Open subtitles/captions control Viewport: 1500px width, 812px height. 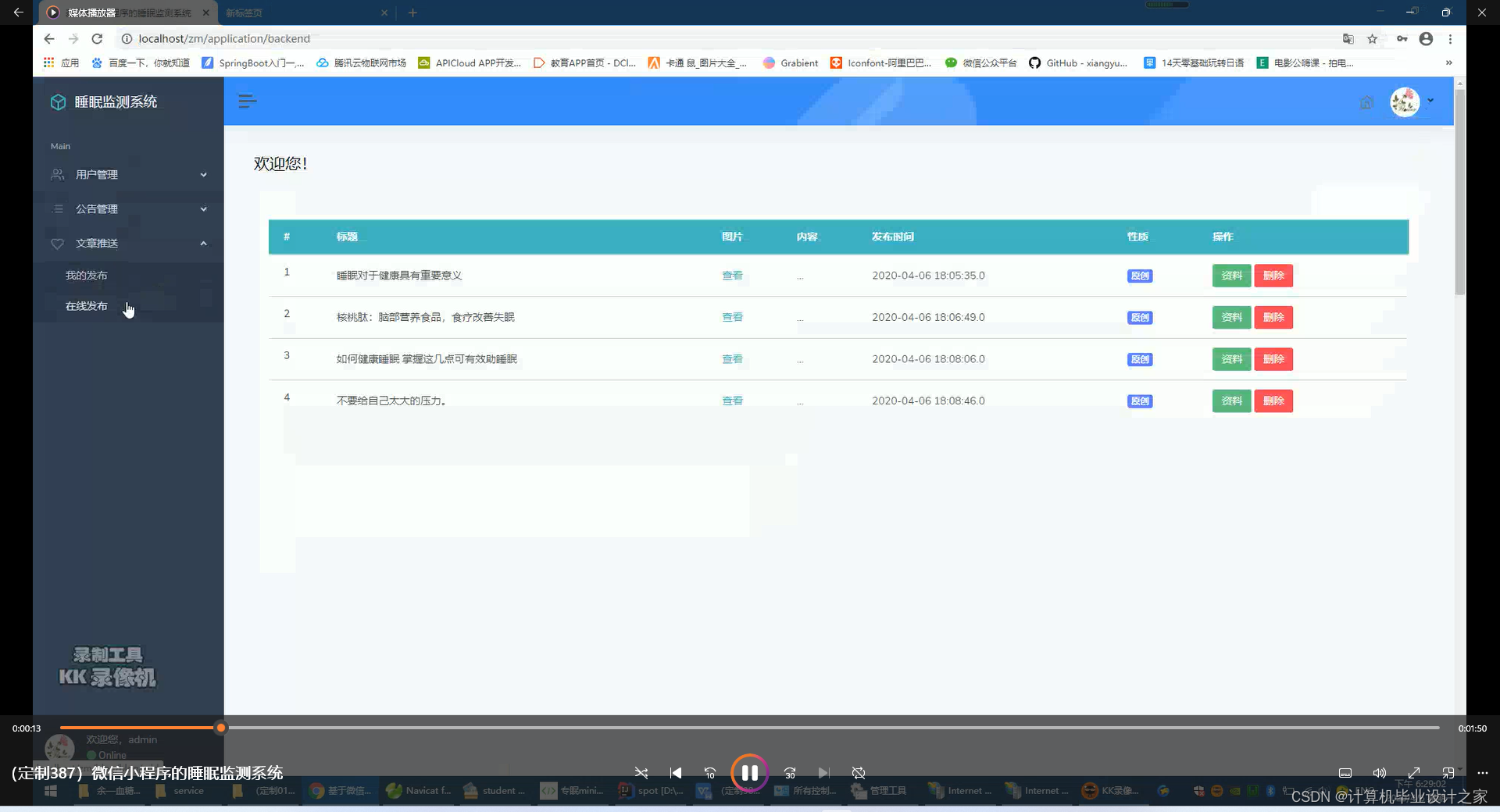pyautogui.click(x=1345, y=773)
